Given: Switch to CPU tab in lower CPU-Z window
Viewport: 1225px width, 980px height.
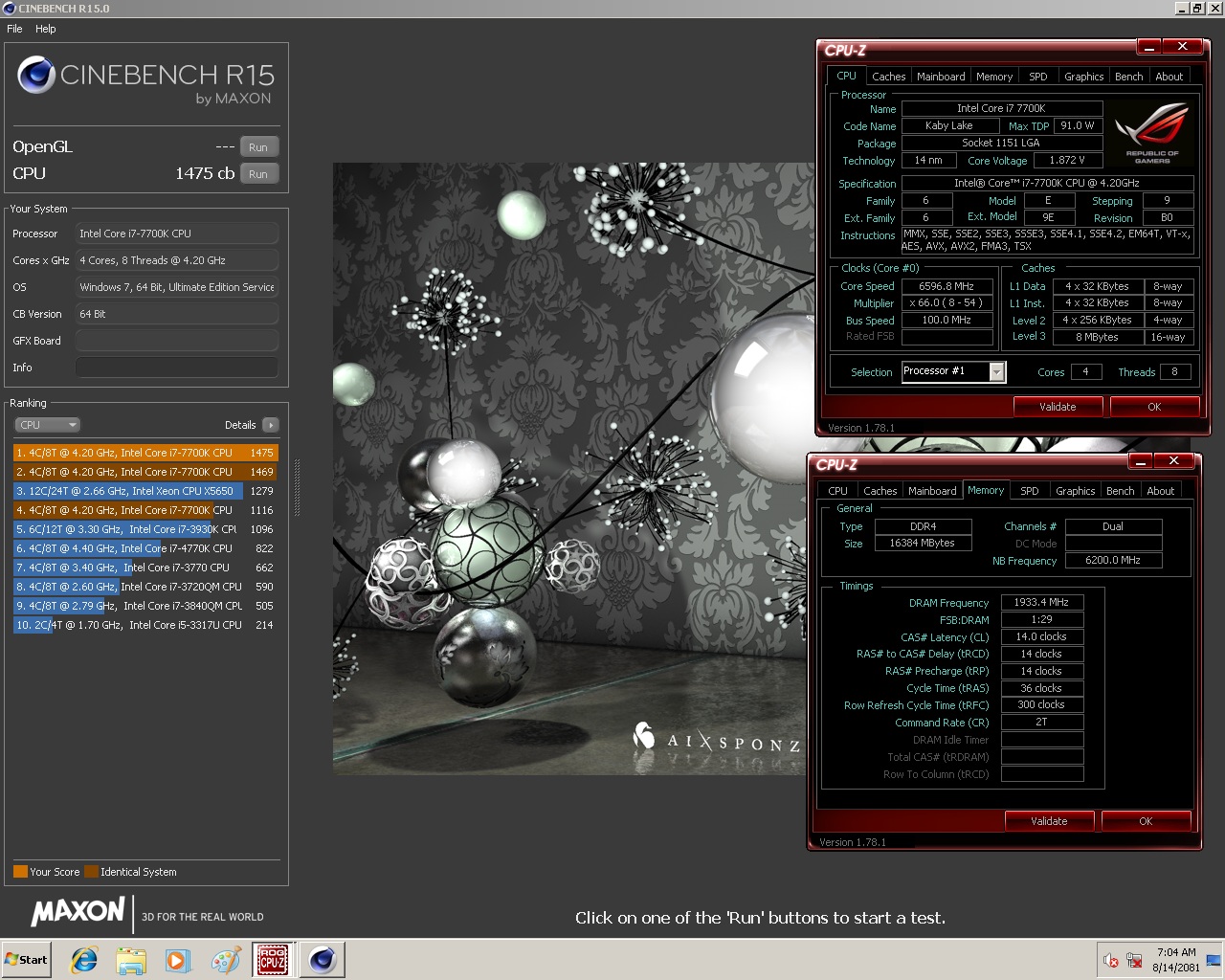Looking at the screenshot, I should click(x=838, y=491).
